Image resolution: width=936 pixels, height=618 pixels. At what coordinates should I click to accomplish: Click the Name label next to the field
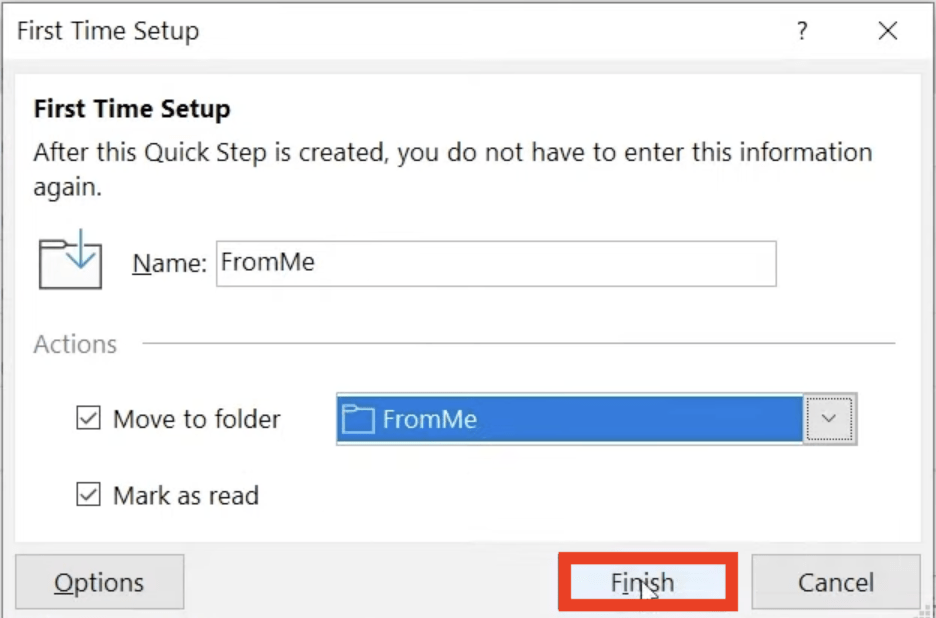point(170,263)
